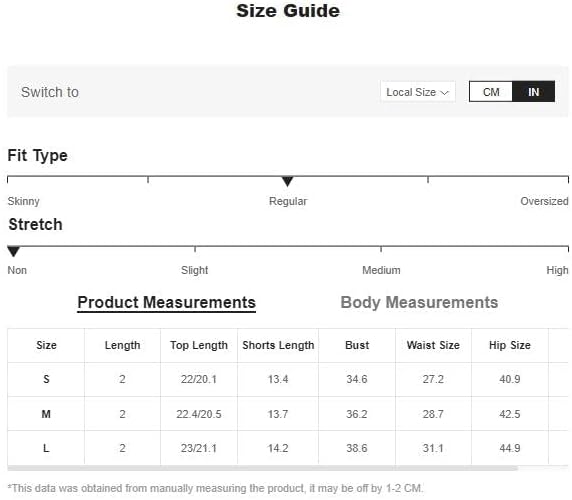
Task: Click the Hip Size column header
Action: (510, 345)
